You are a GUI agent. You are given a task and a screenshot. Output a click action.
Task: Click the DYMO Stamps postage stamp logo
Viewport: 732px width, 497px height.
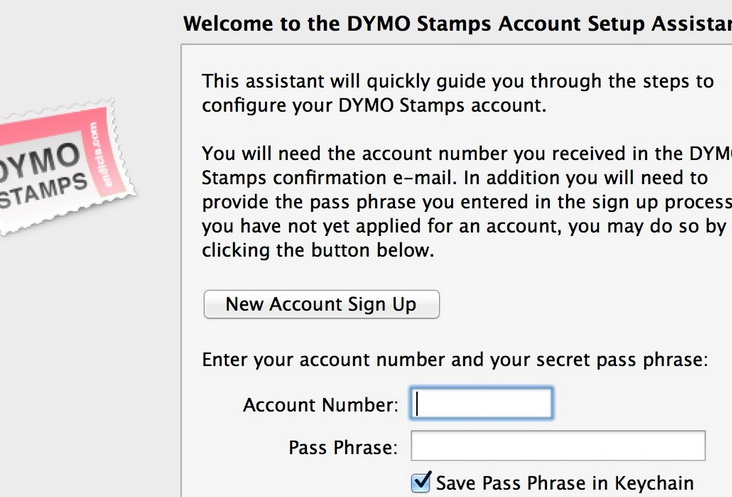coord(62,172)
